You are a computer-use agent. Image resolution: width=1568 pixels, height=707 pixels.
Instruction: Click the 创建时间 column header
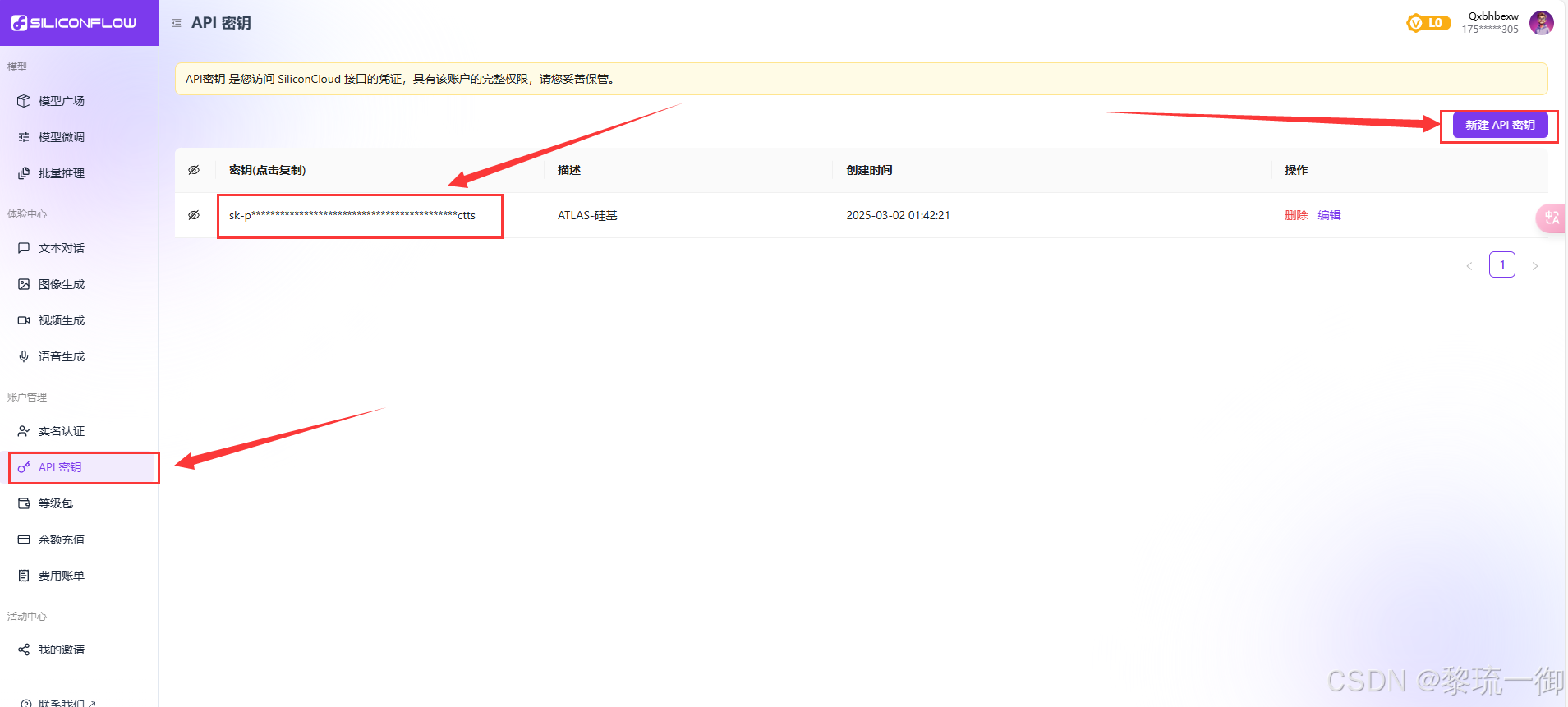point(869,170)
